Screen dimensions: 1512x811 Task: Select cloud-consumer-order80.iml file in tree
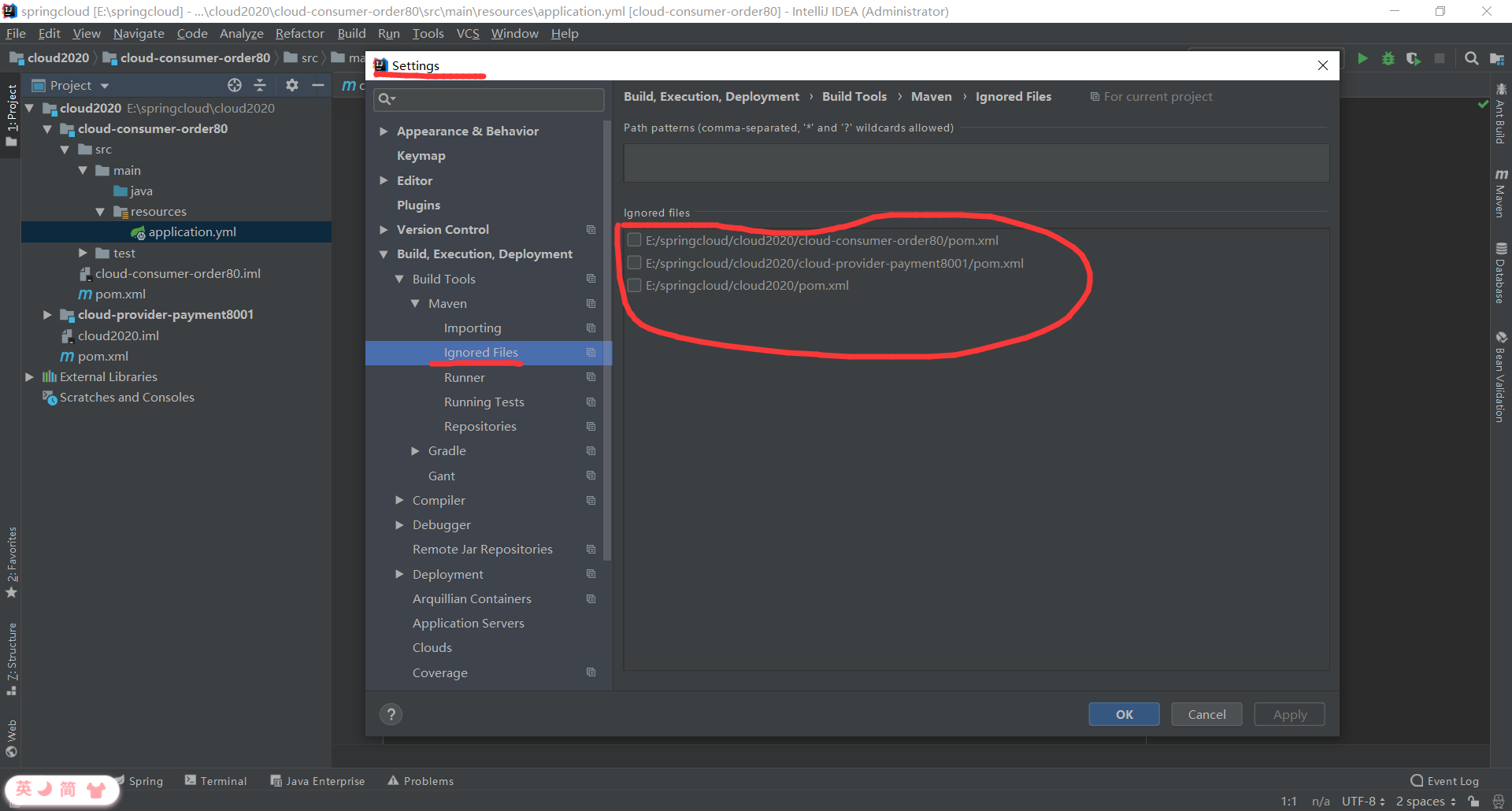pos(177,274)
